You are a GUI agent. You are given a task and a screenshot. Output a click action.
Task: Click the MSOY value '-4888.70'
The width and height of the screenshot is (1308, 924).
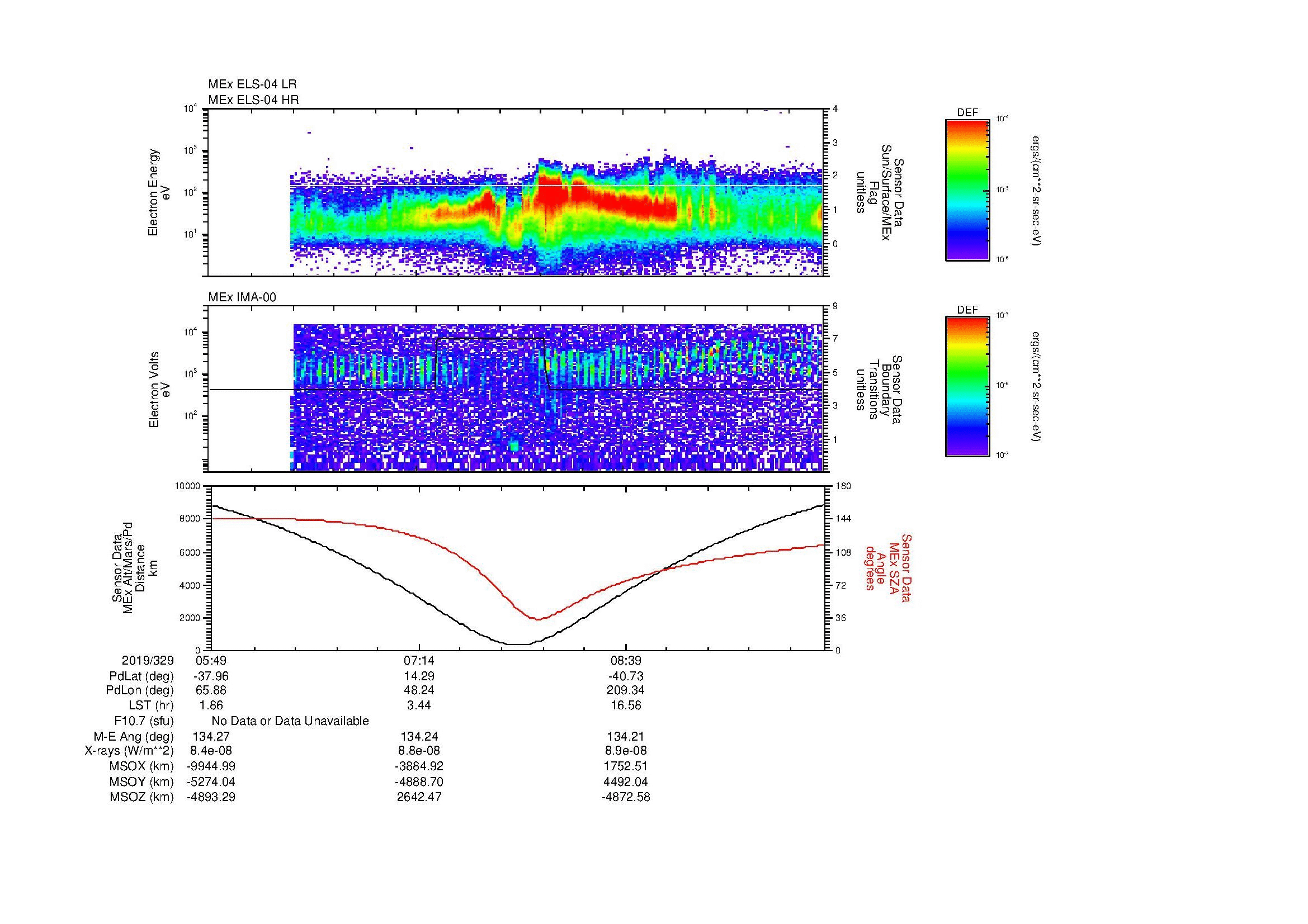[419, 781]
